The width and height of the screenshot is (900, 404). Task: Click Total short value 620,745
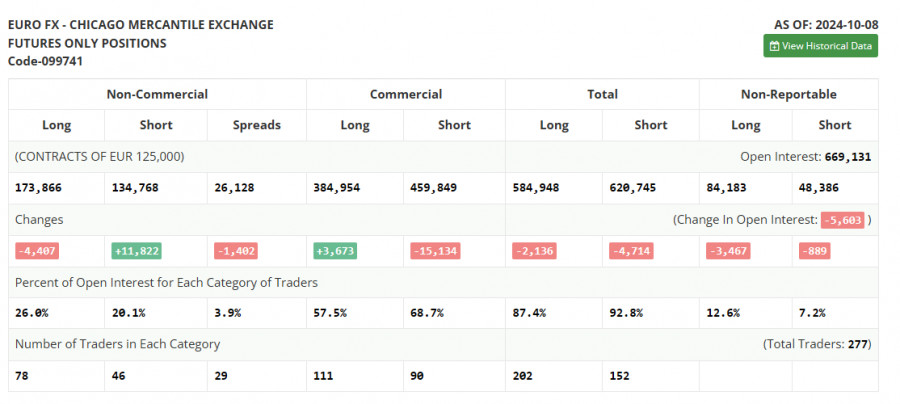click(x=633, y=188)
